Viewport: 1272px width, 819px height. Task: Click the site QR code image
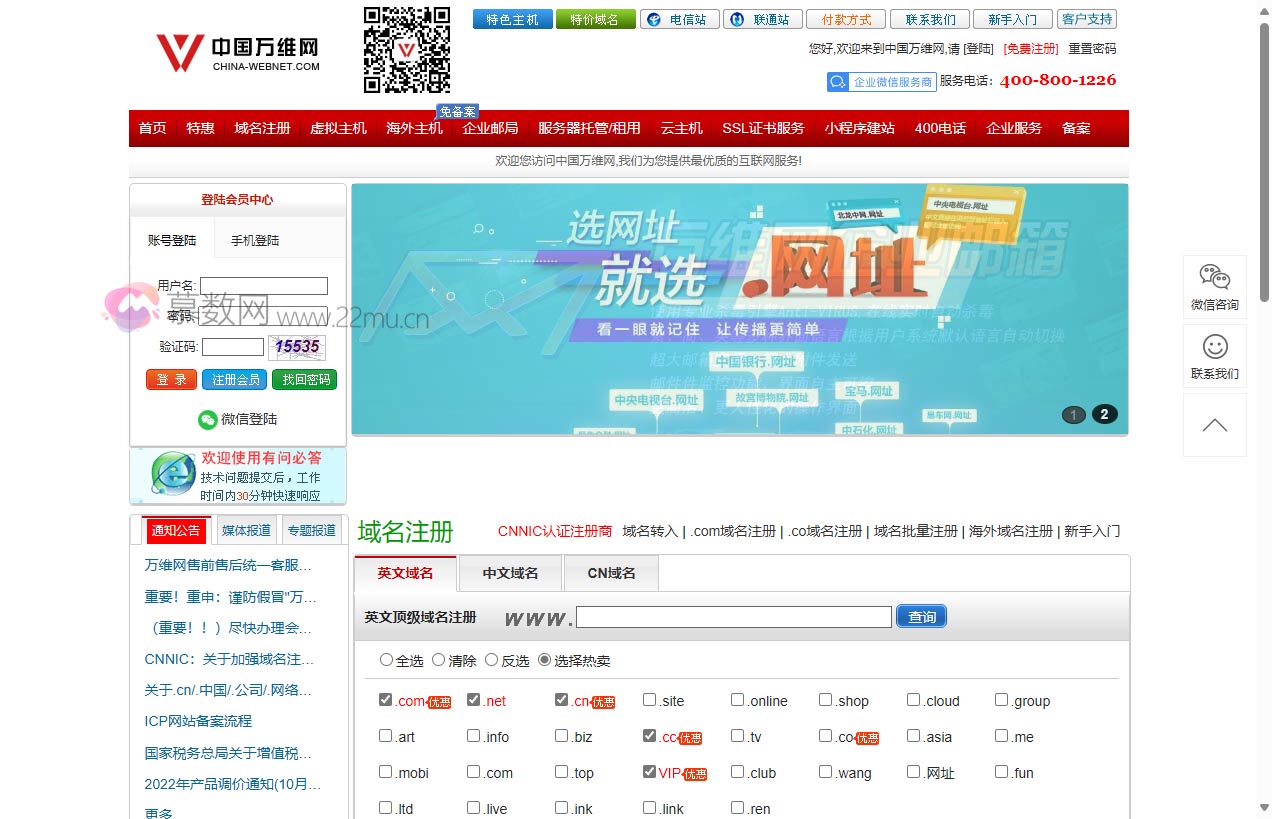[406, 48]
